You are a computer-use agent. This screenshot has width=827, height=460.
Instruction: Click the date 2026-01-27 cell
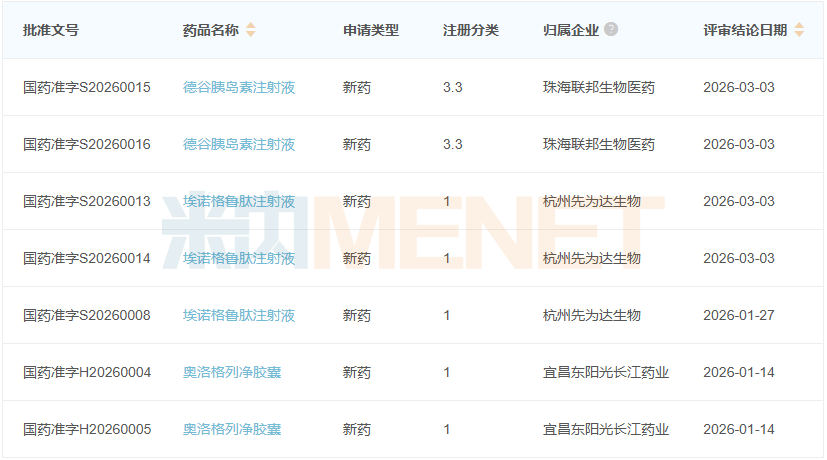tap(739, 315)
